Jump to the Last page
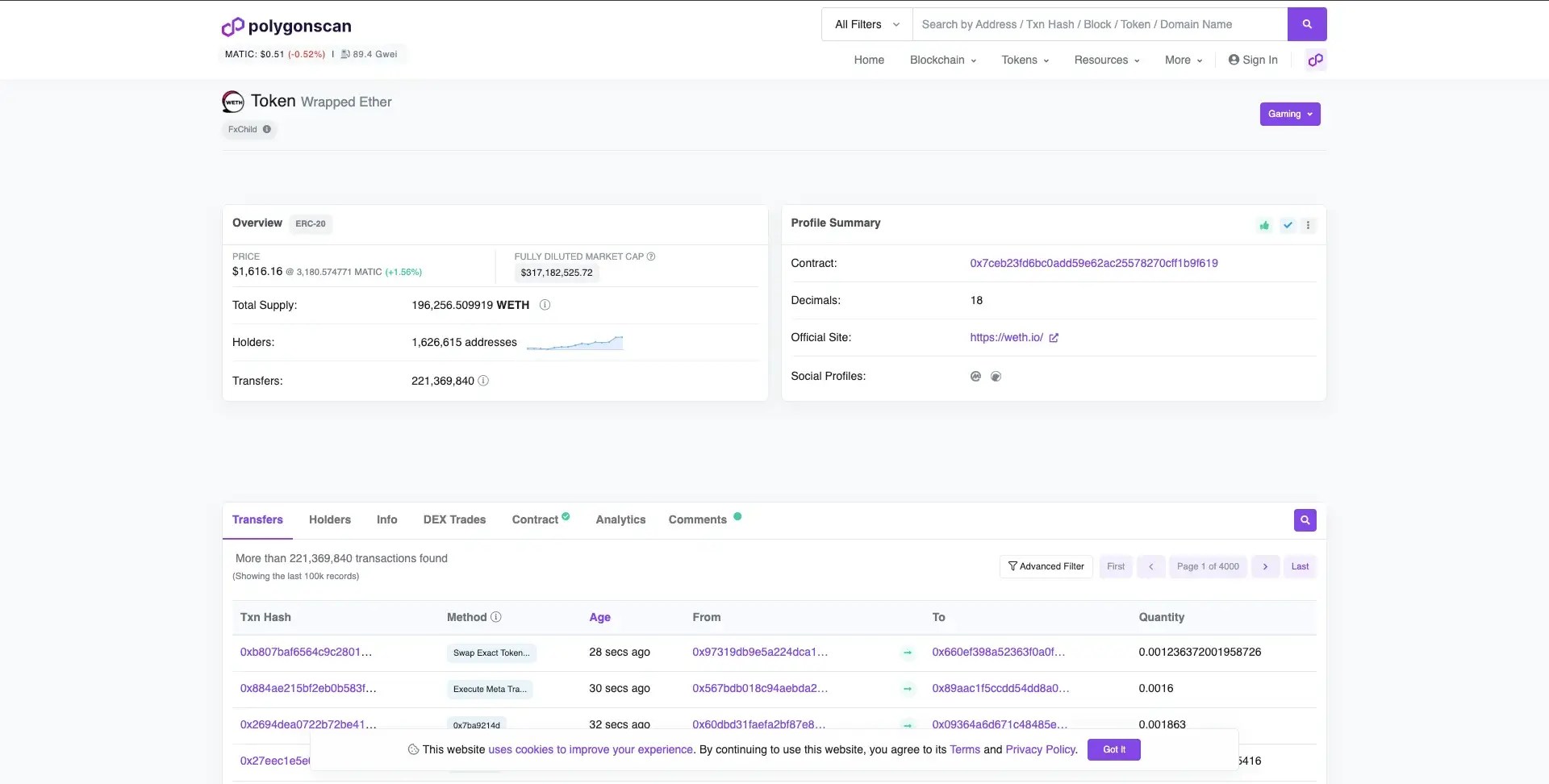This screenshot has width=1549, height=784. click(1300, 567)
